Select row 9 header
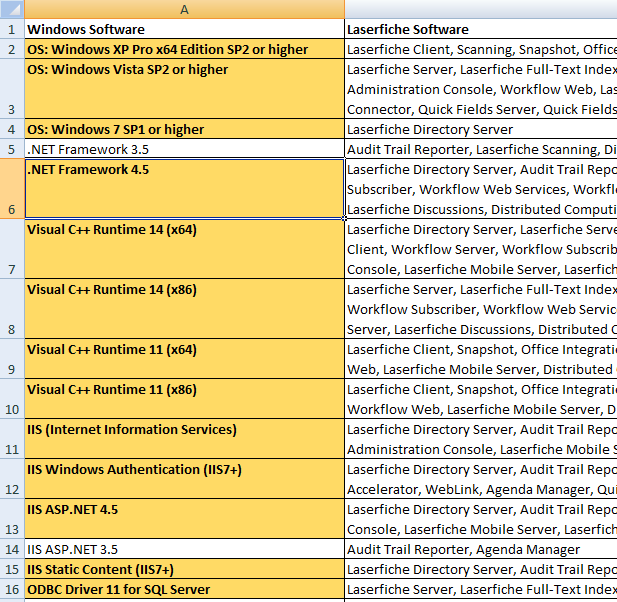 [12, 359]
